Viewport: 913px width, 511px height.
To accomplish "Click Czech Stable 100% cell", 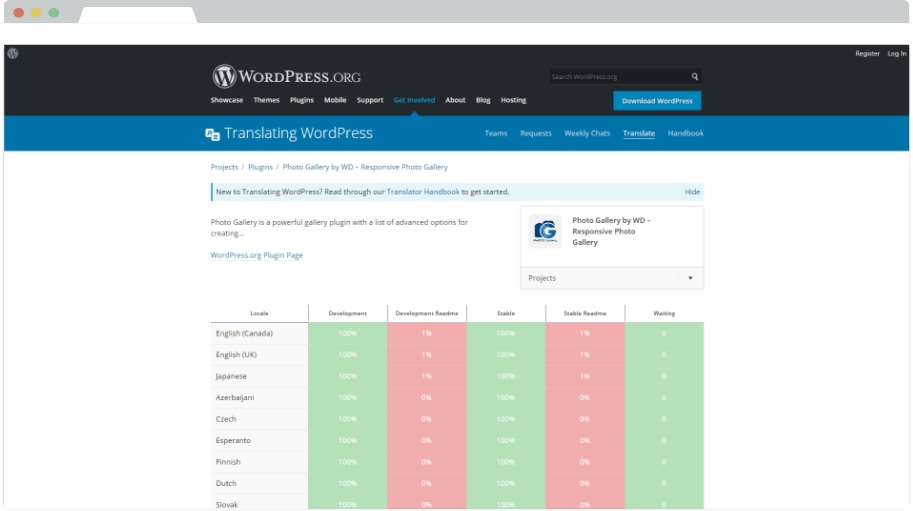I will click(x=506, y=419).
